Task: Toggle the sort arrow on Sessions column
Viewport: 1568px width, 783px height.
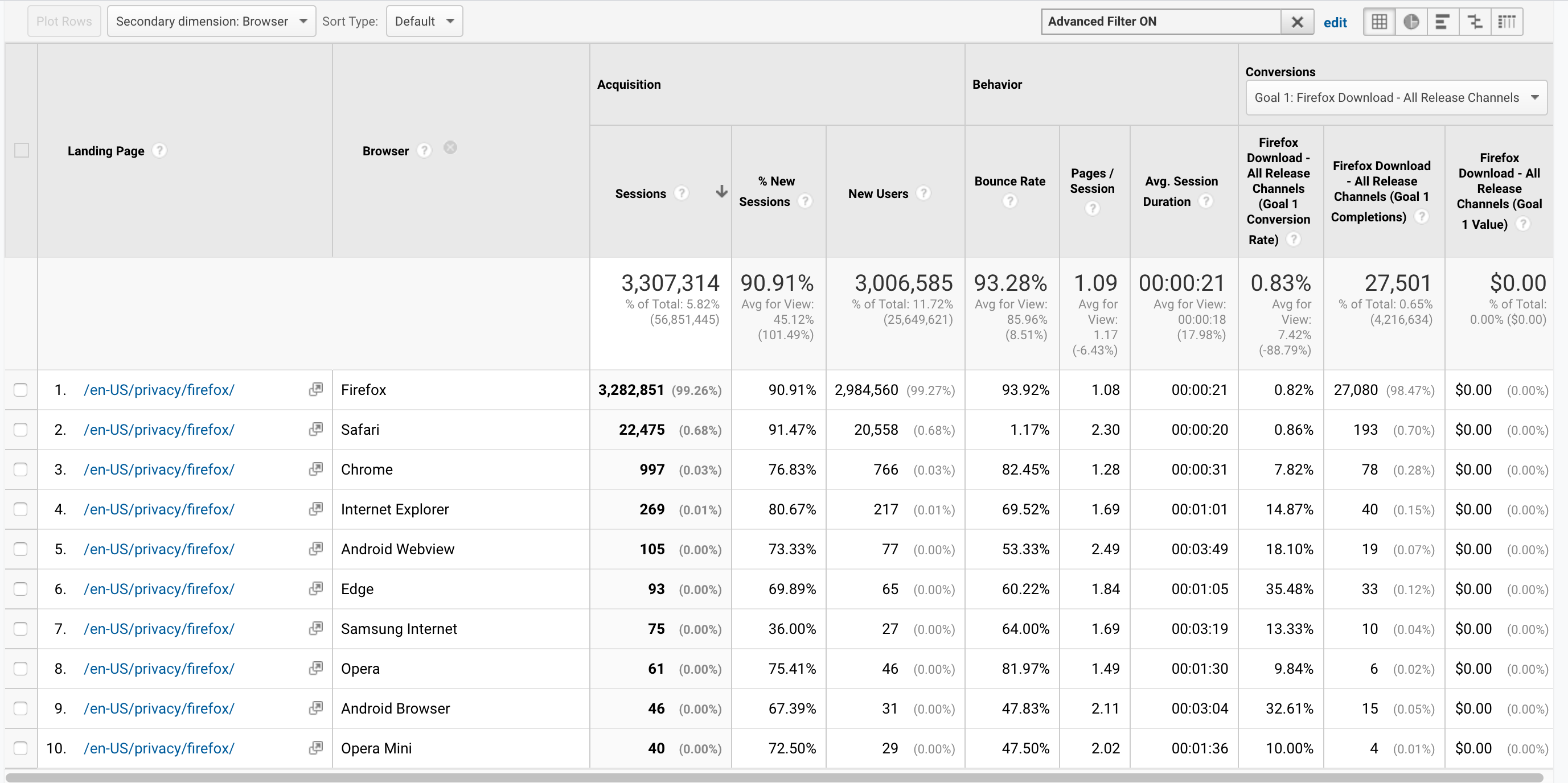Action: [721, 192]
